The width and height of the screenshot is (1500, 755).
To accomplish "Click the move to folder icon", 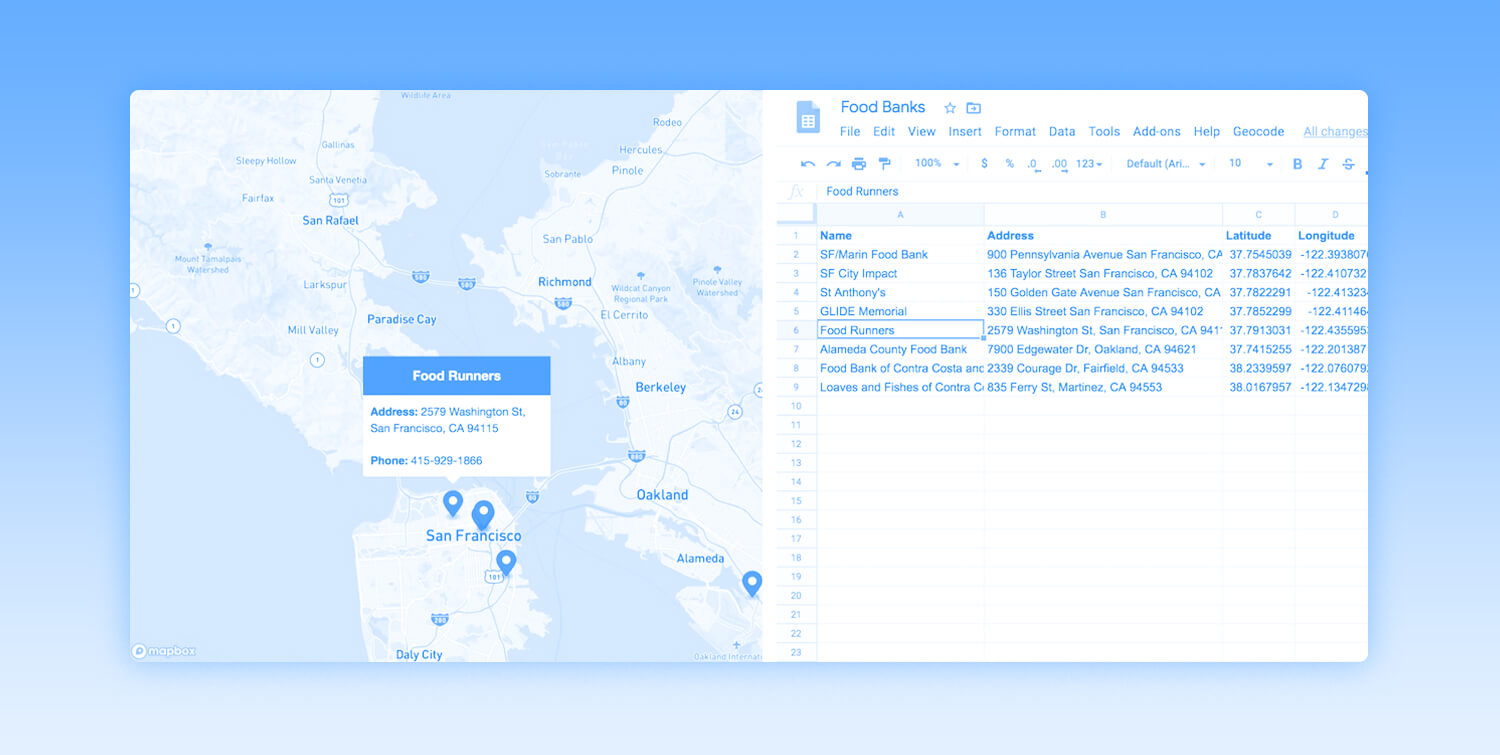I will point(972,107).
